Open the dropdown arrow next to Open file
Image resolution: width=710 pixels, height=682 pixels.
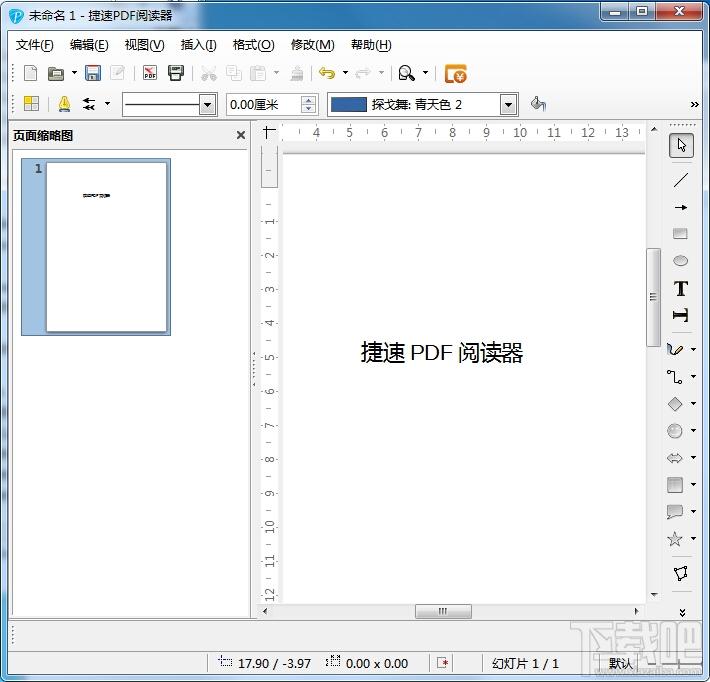(x=74, y=72)
